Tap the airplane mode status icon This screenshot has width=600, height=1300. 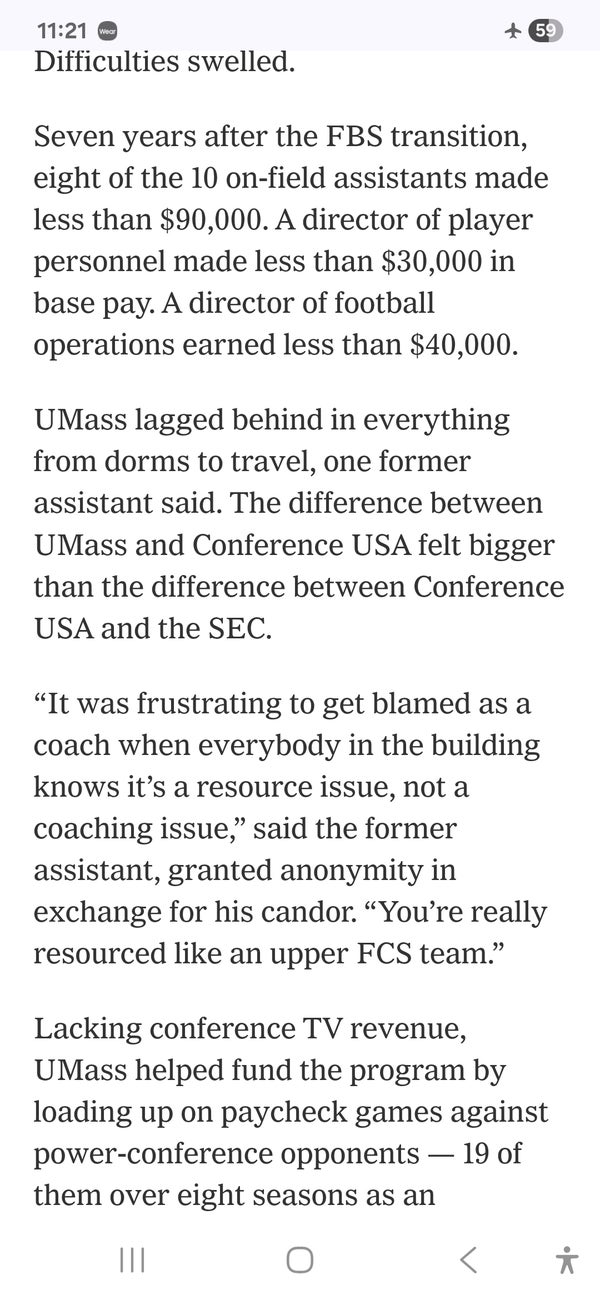tap(513, 30)
